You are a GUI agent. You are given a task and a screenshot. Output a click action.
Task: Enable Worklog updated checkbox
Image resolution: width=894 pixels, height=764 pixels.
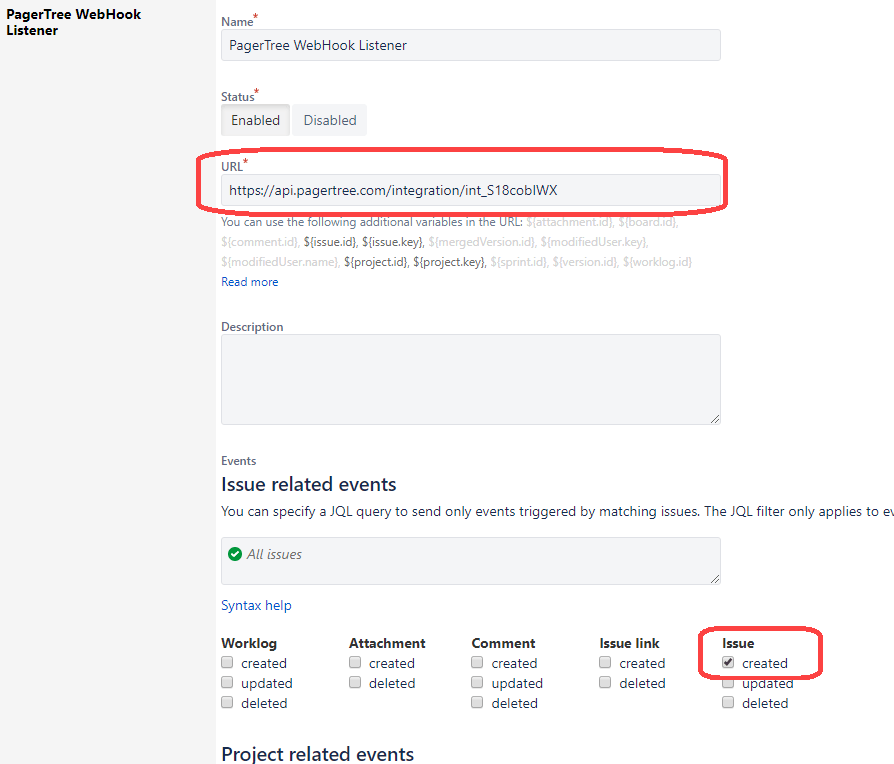coord(227,683)
